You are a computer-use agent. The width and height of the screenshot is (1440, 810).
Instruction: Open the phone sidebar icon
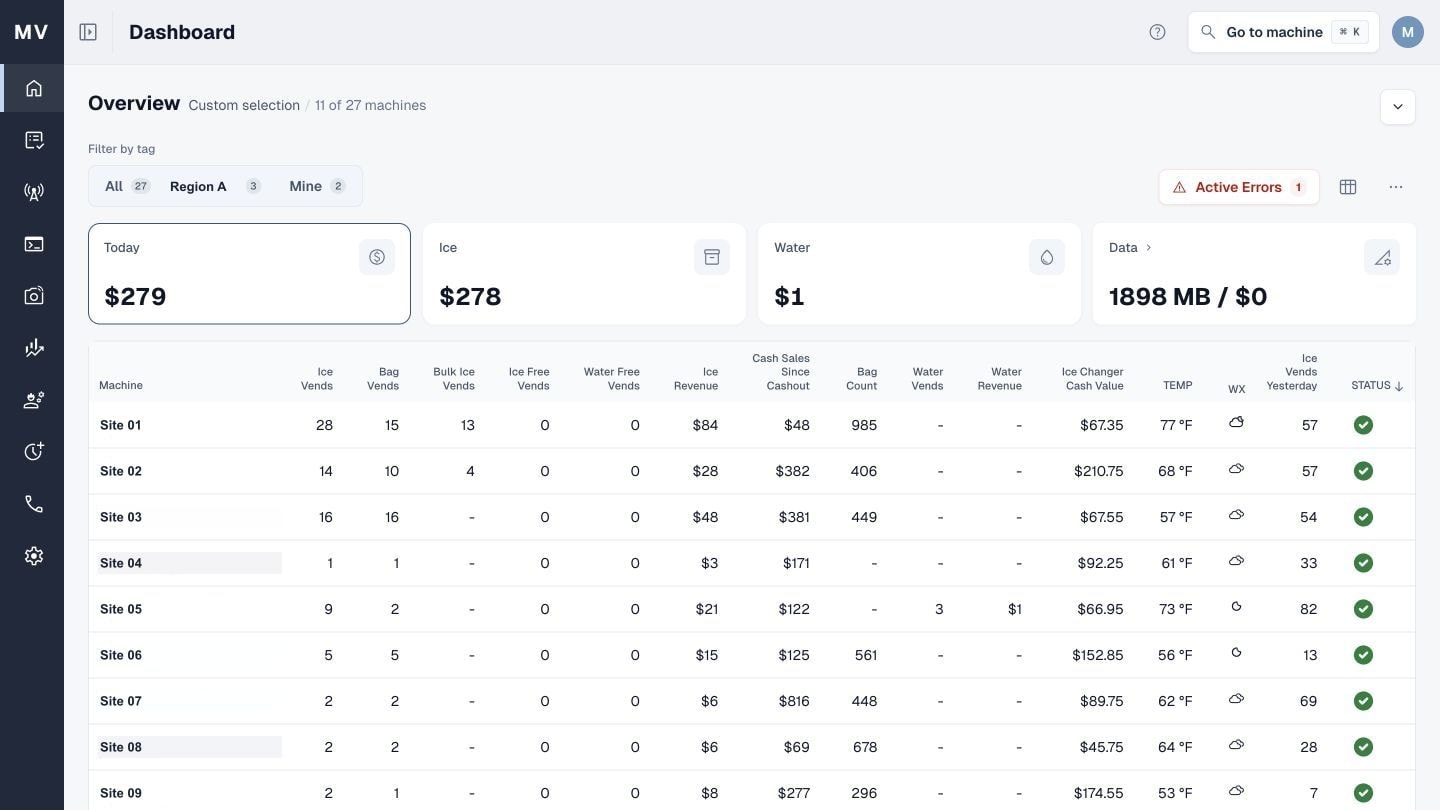[x=34, y=504]
